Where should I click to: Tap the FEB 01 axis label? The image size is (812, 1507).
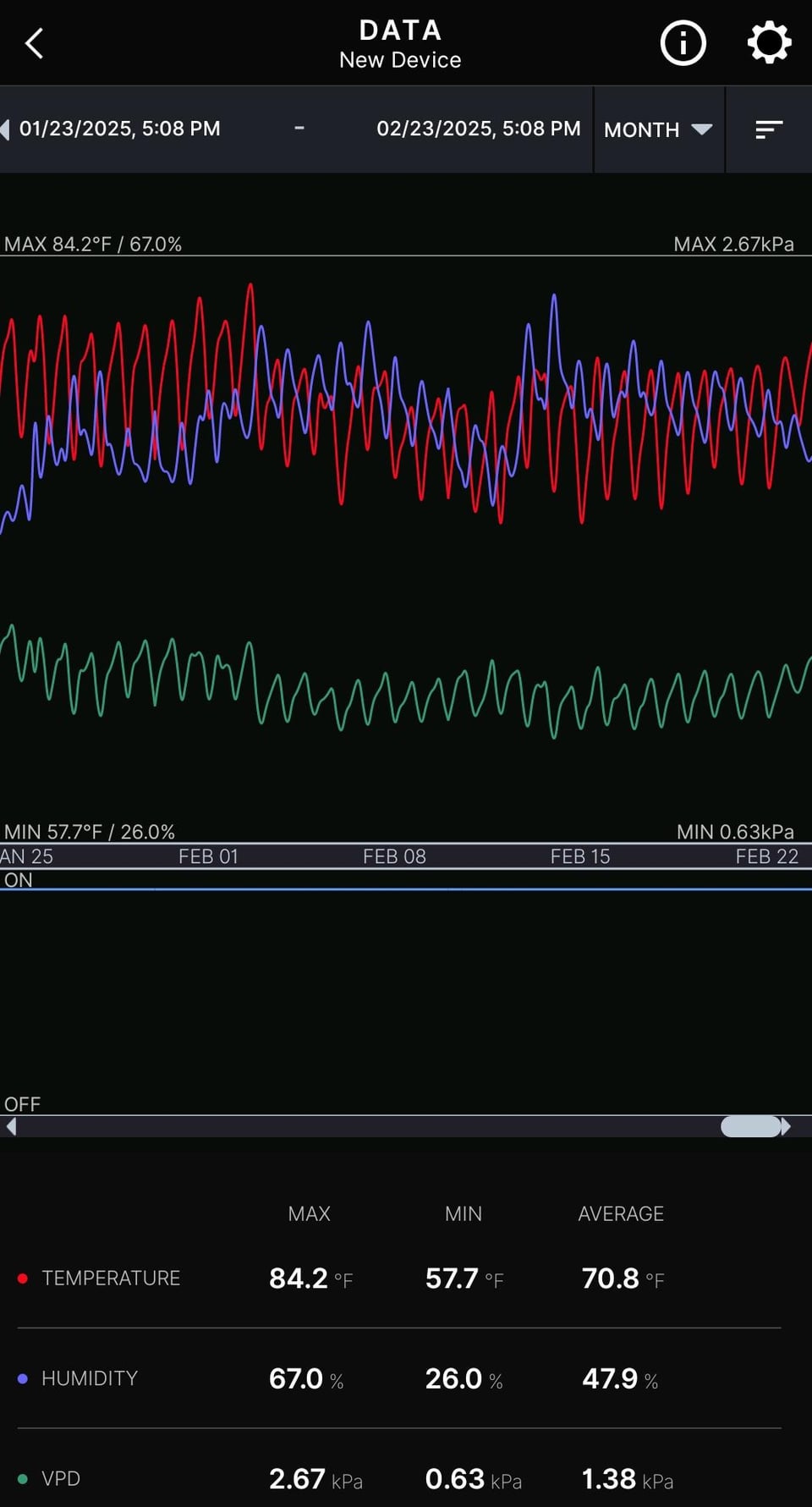click(x=208, y=856)
